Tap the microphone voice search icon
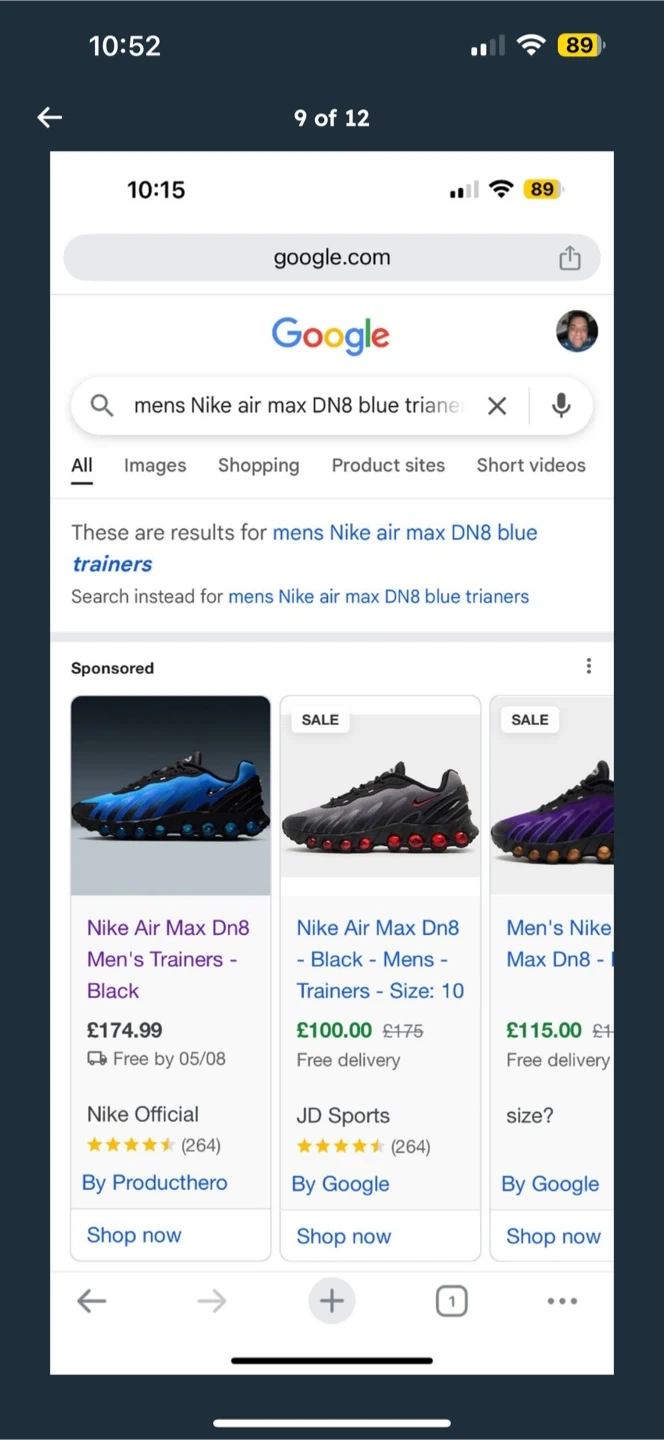Screen dimensions: 664x1440 pos(561,406)
